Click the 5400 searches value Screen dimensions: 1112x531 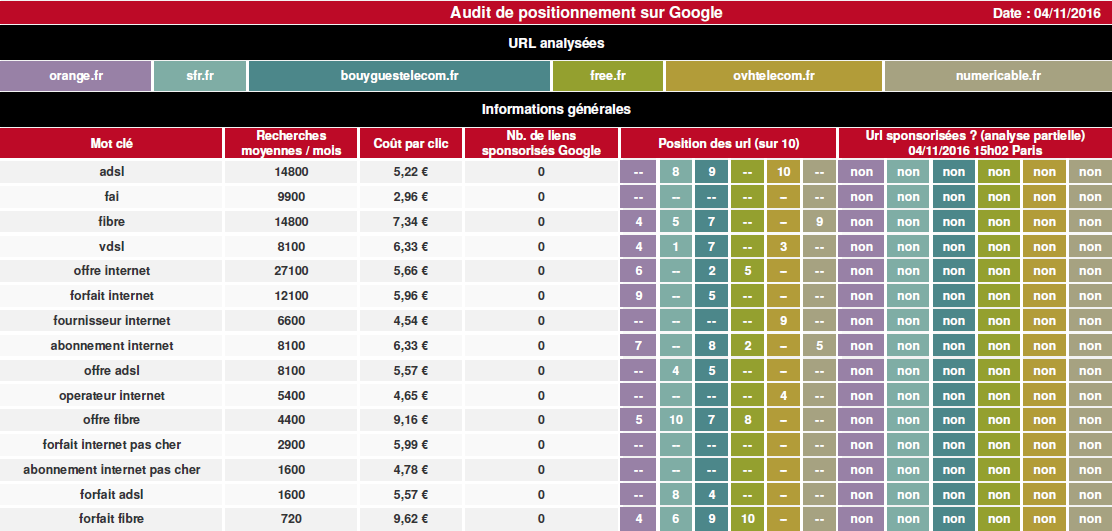[291, 395]
